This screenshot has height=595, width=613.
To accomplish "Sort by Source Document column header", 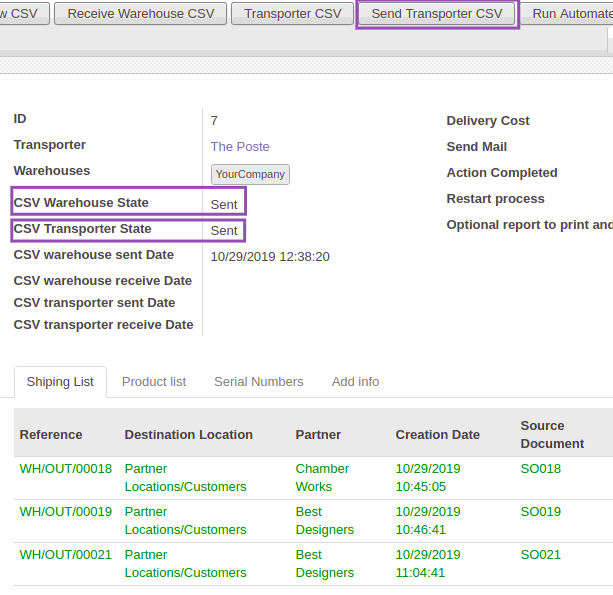I will 552,434.
